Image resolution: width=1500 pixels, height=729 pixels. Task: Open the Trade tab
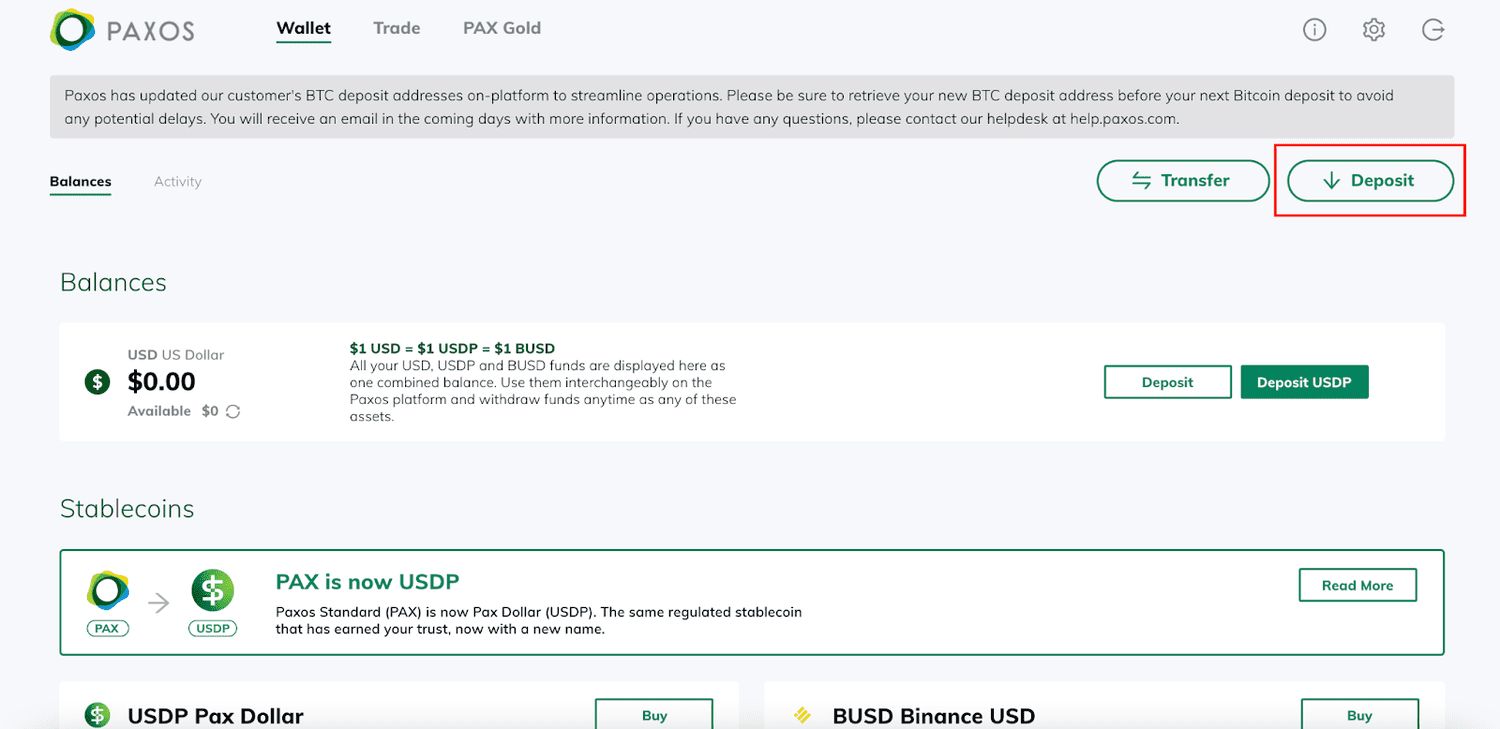click(397, 28)
